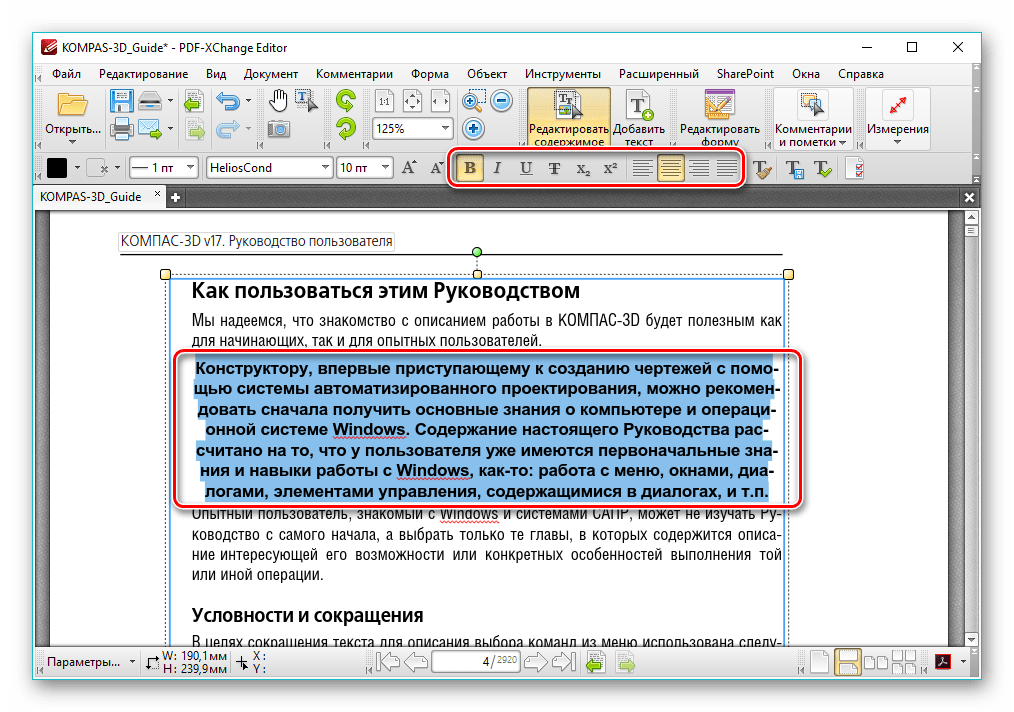The image size is (1014, 712).
Task: Set view to actual size 1:1
Action: 384,101
